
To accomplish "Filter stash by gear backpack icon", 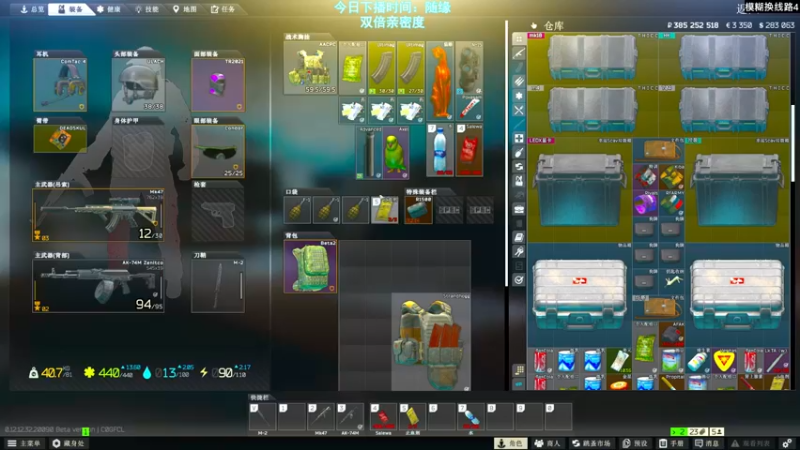I will pyautogui.click(x=519, y=181).
